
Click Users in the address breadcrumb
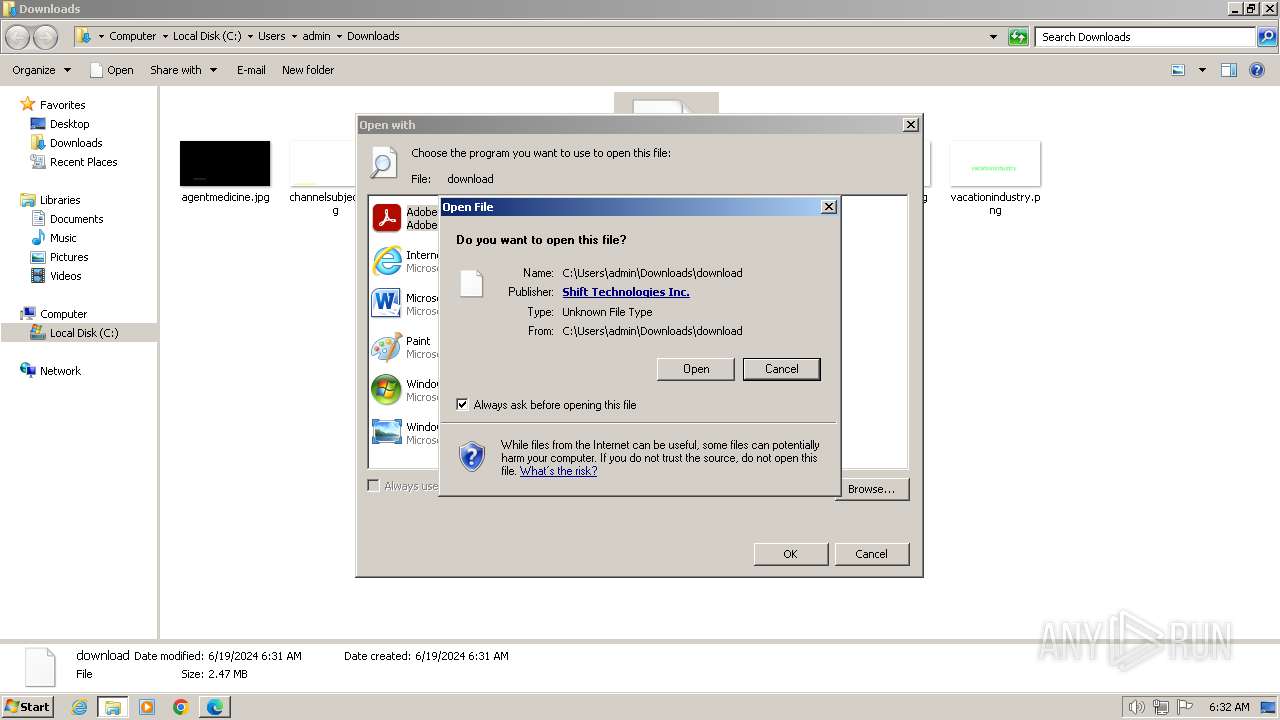click(x=271, y=36)
